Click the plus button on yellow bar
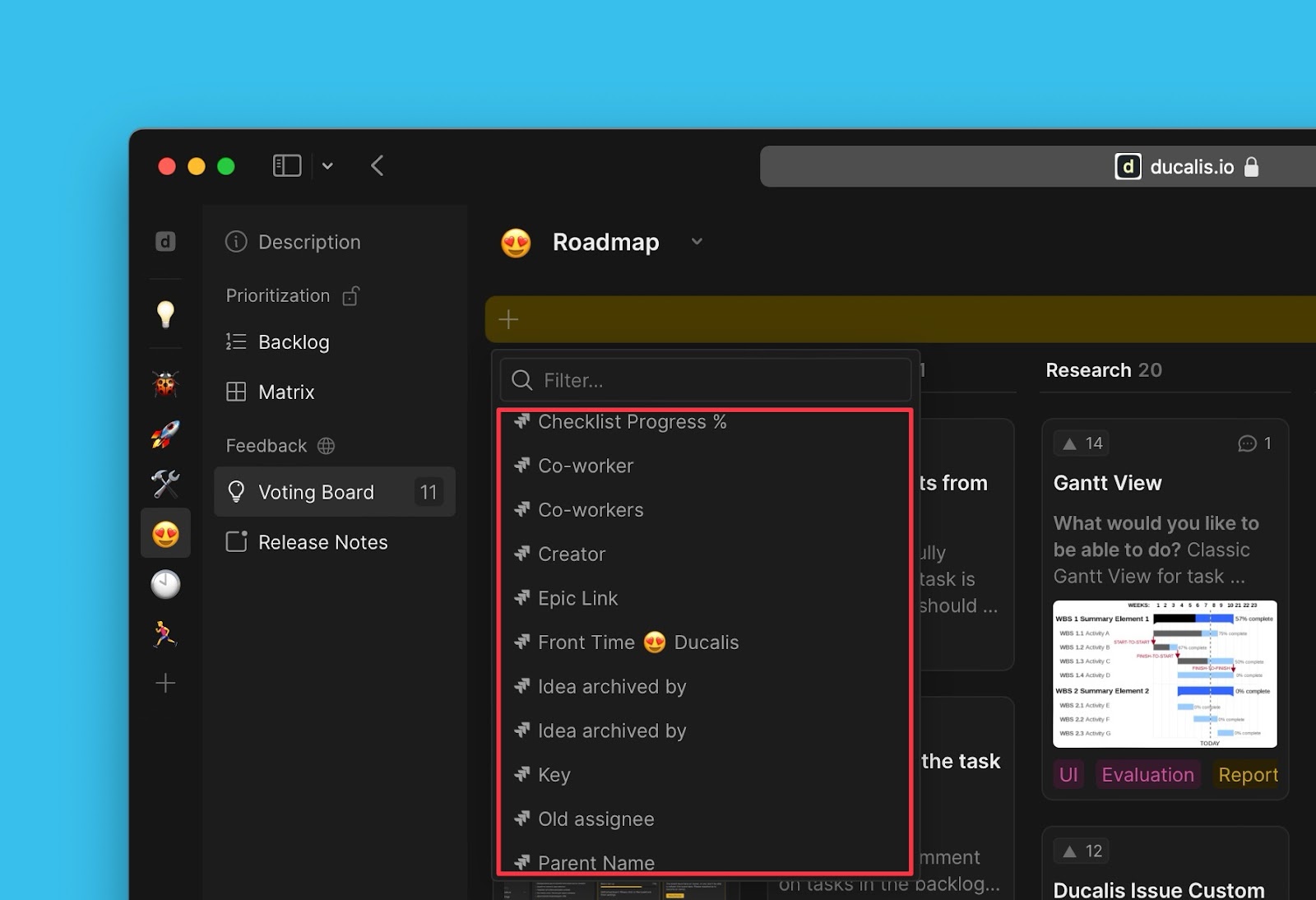The image size is (1316, 900). (508, 319)
